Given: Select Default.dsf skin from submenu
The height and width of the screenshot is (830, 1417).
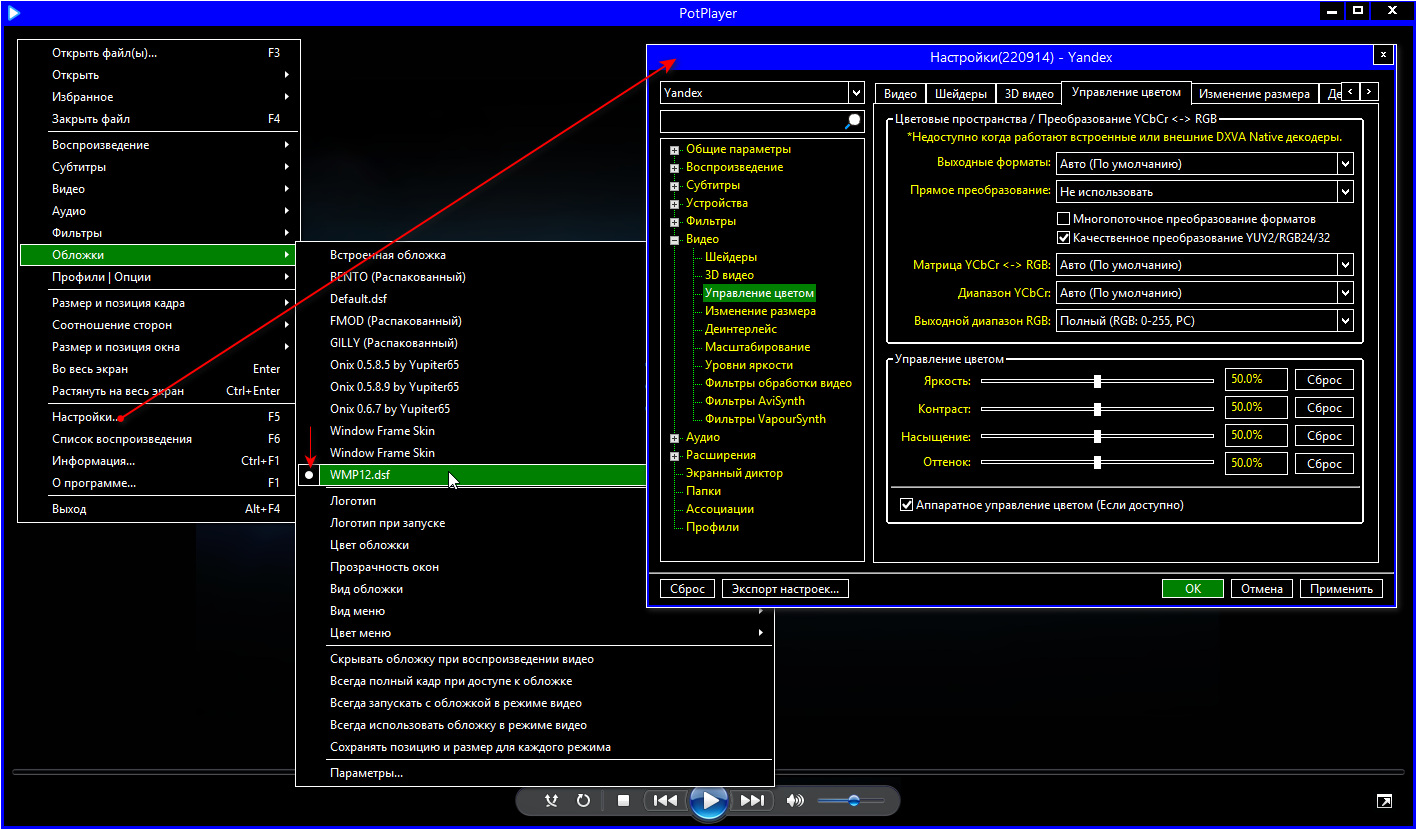Looking at the screenshot, I should pos(360,299).
